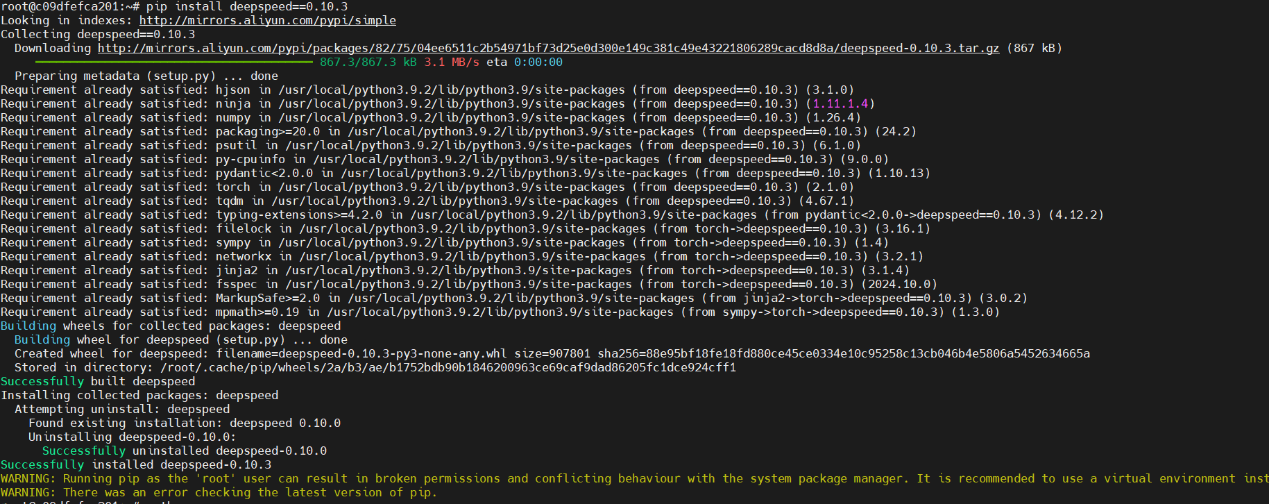
Task: Click the 'numpy' package name
Action: 233,118
